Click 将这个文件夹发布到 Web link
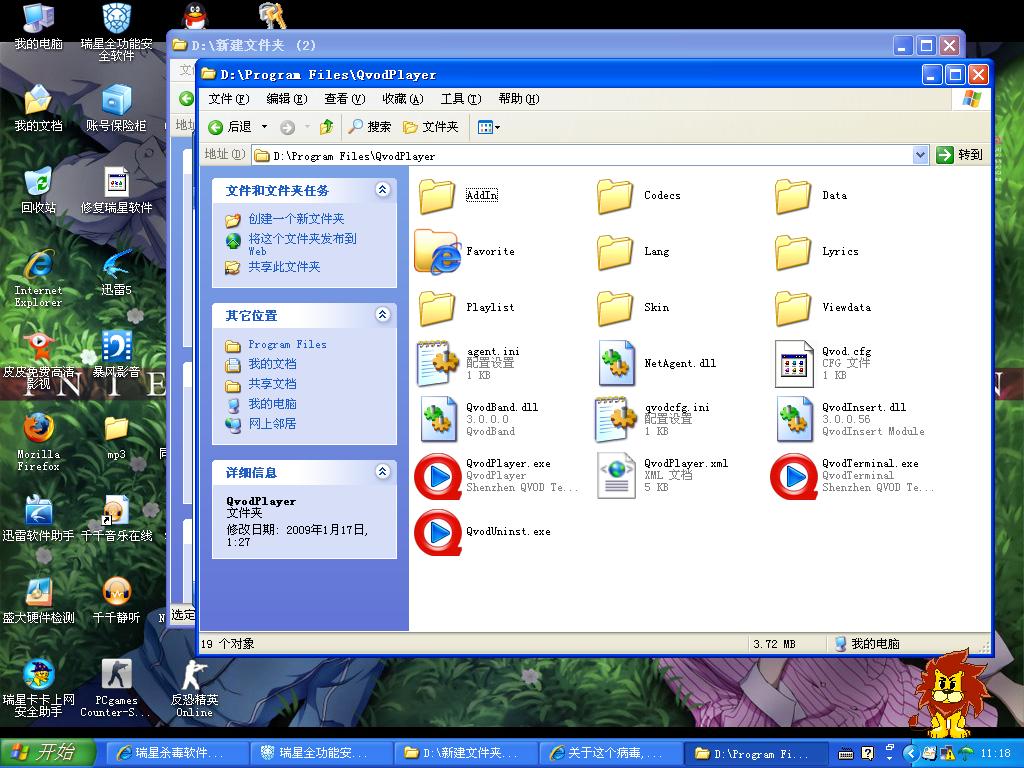The image size is (1024, 768). (302, 244)
